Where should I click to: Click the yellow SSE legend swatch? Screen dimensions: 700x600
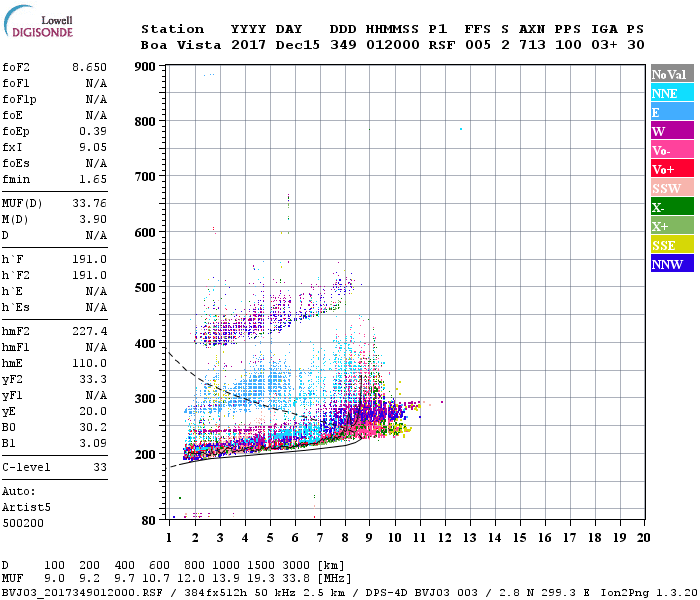(x=670, y=245)
